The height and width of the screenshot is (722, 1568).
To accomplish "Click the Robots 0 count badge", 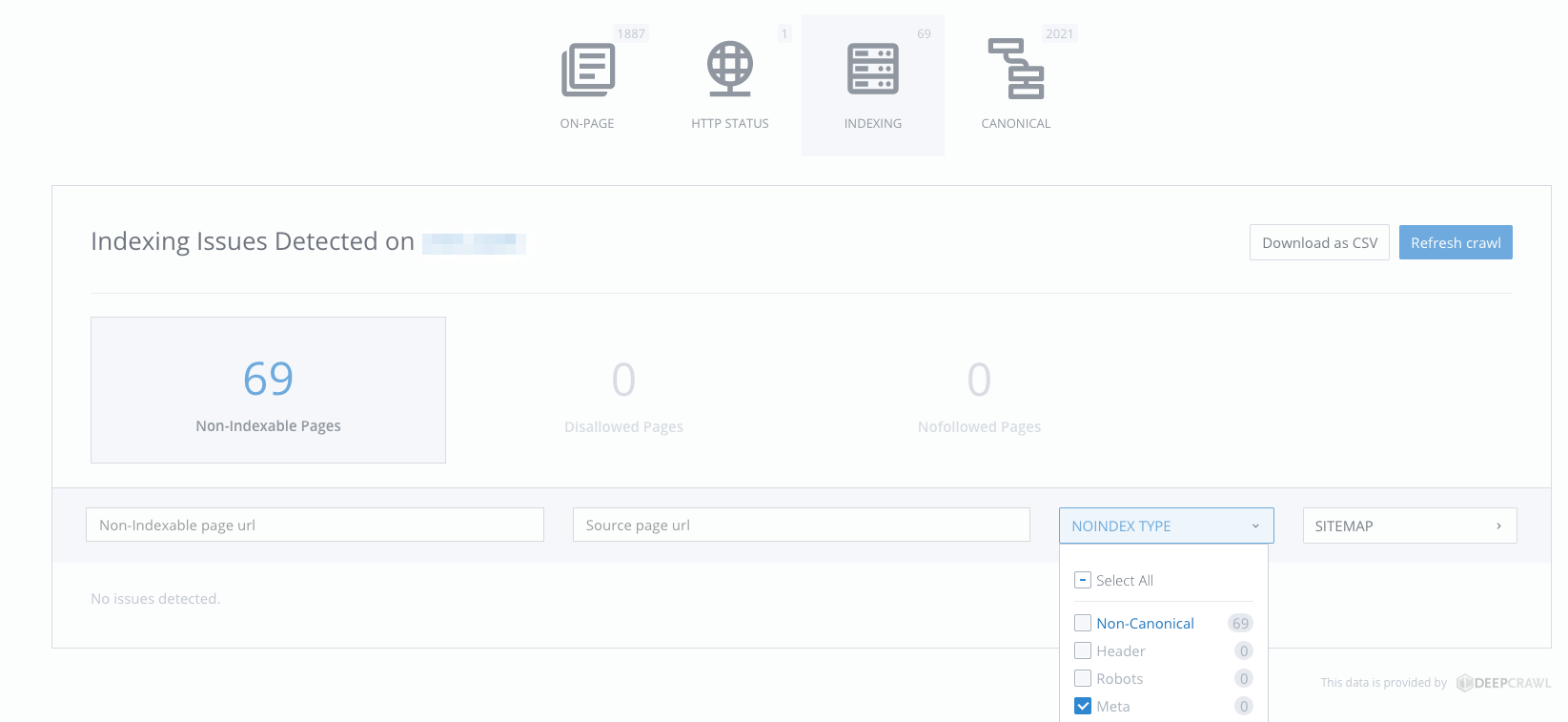I will tap(1244, 678).
